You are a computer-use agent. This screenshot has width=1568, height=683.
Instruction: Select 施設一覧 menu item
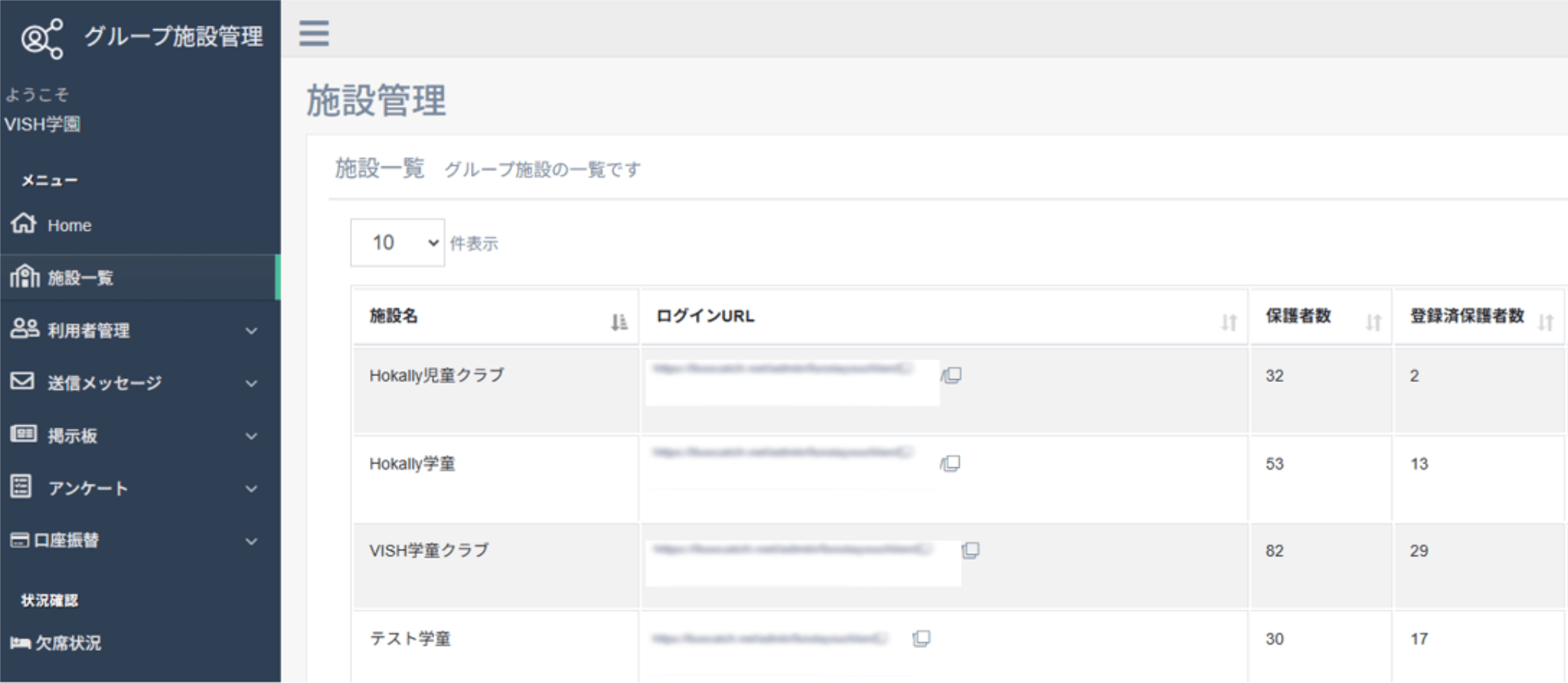(140, 277)
